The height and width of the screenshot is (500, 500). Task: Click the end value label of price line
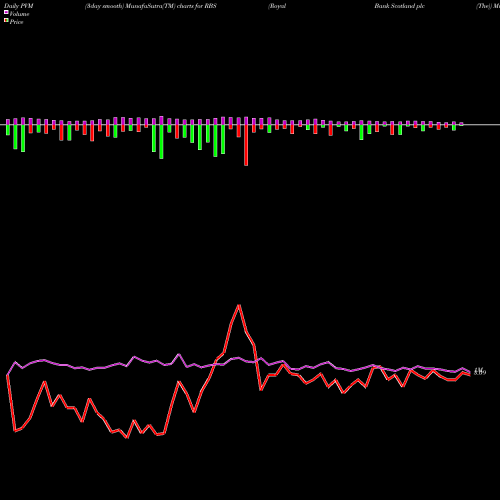480,372
